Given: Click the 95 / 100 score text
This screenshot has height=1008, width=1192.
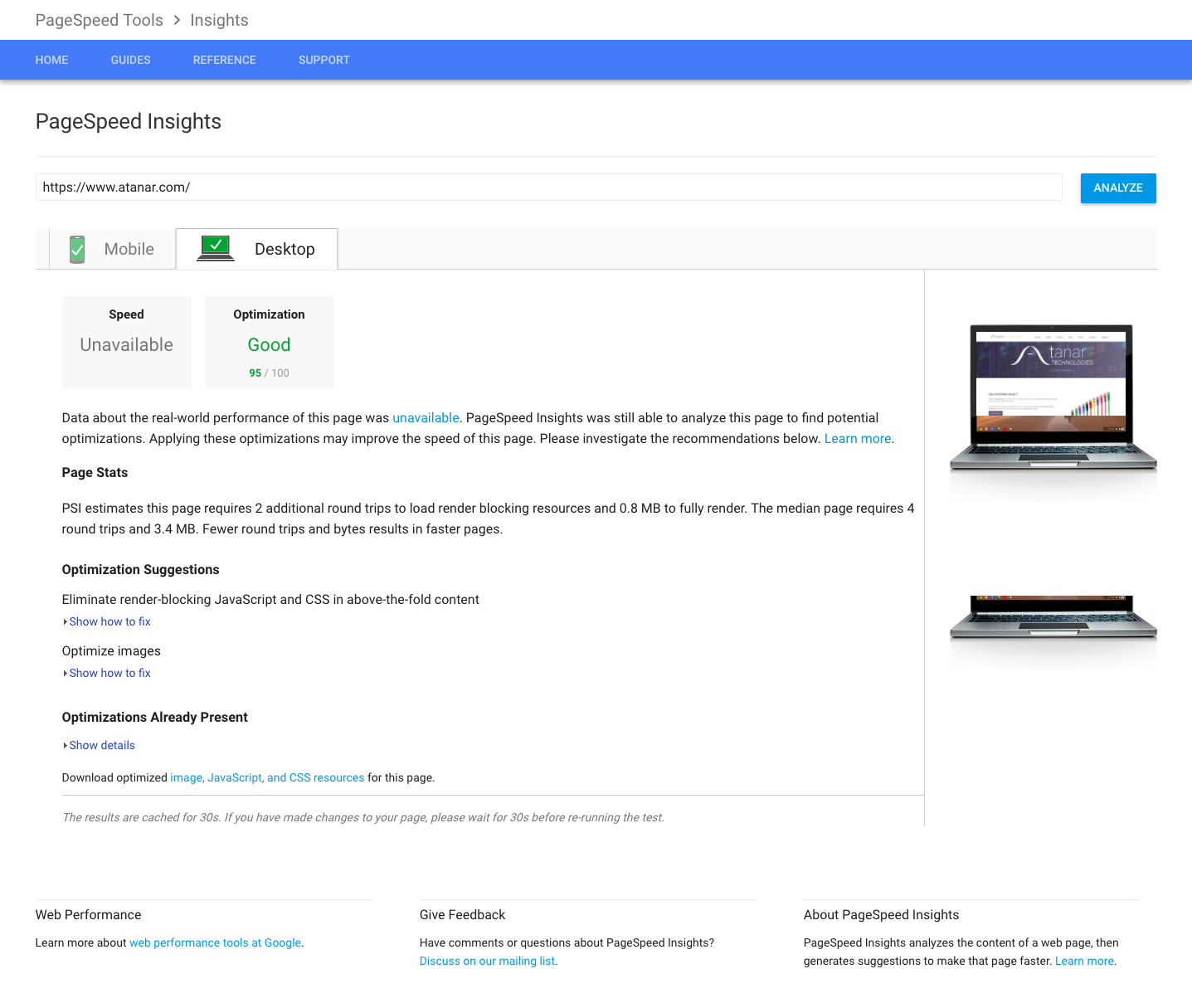Looking at the screenshot, I should [x=269, y=373].
